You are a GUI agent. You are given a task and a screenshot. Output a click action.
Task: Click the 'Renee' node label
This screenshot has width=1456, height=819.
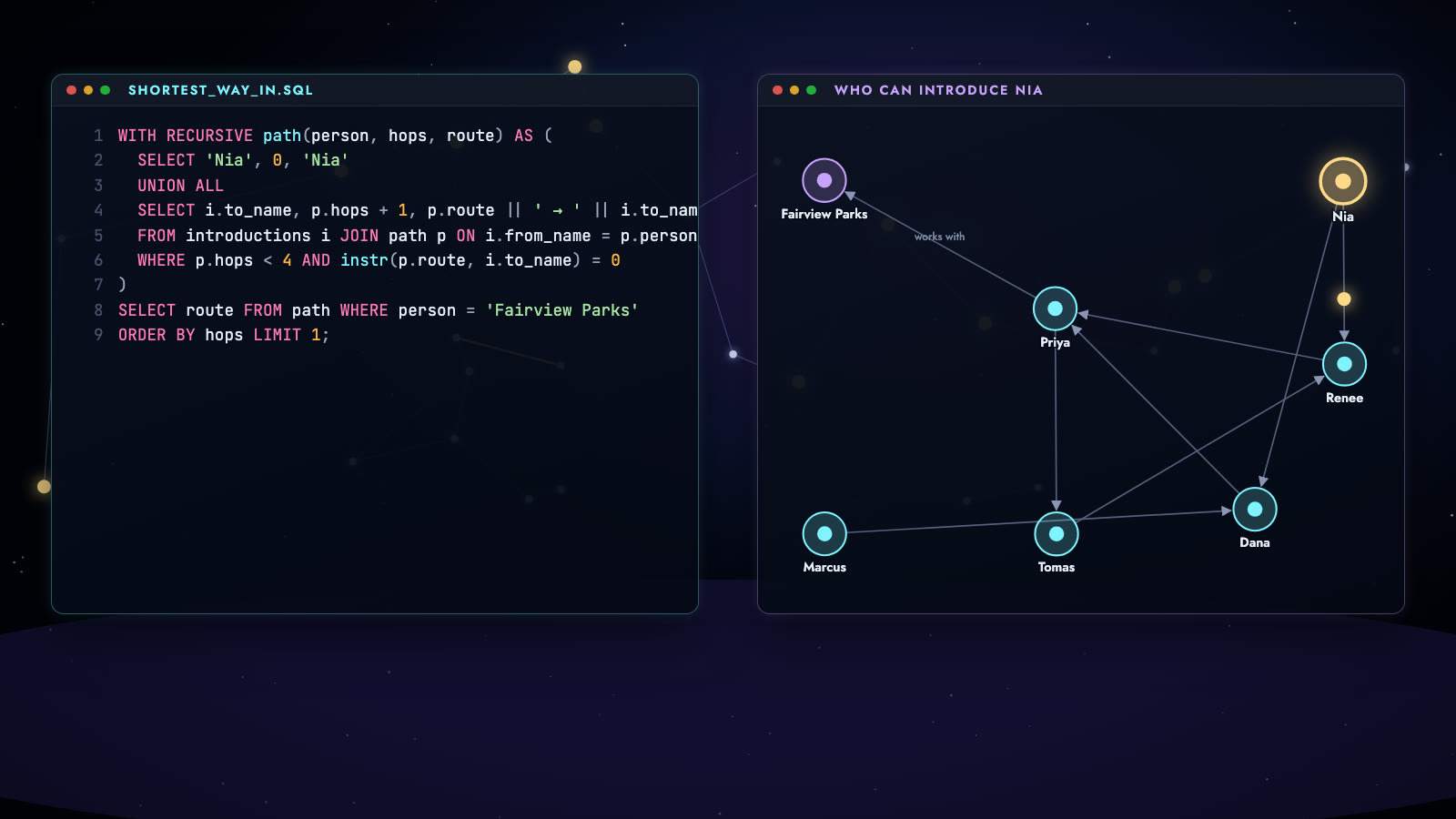pos(1345,398)
